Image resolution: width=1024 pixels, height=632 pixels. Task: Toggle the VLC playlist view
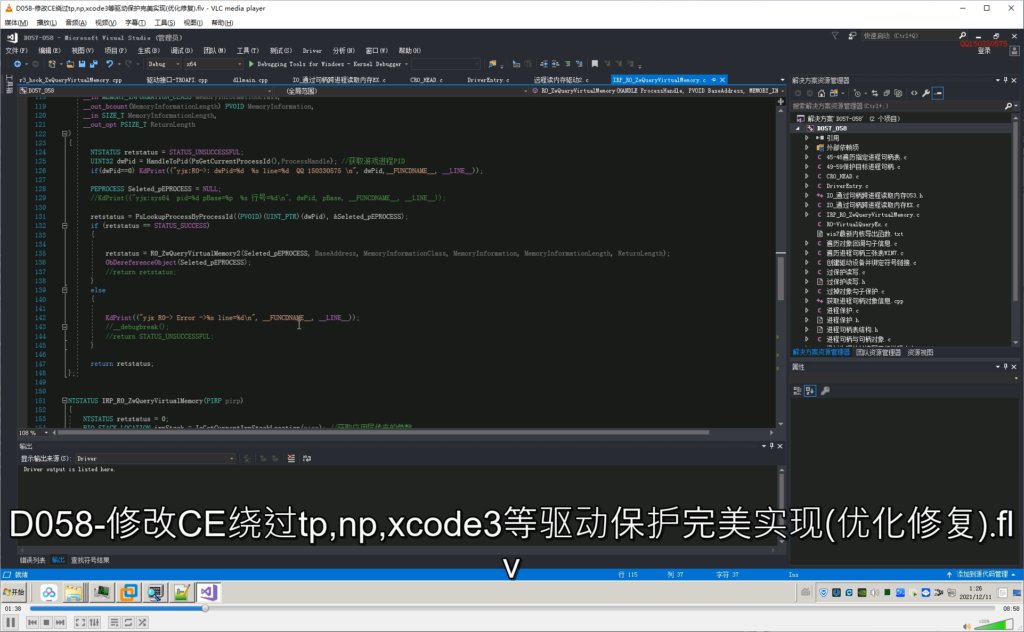114,623
